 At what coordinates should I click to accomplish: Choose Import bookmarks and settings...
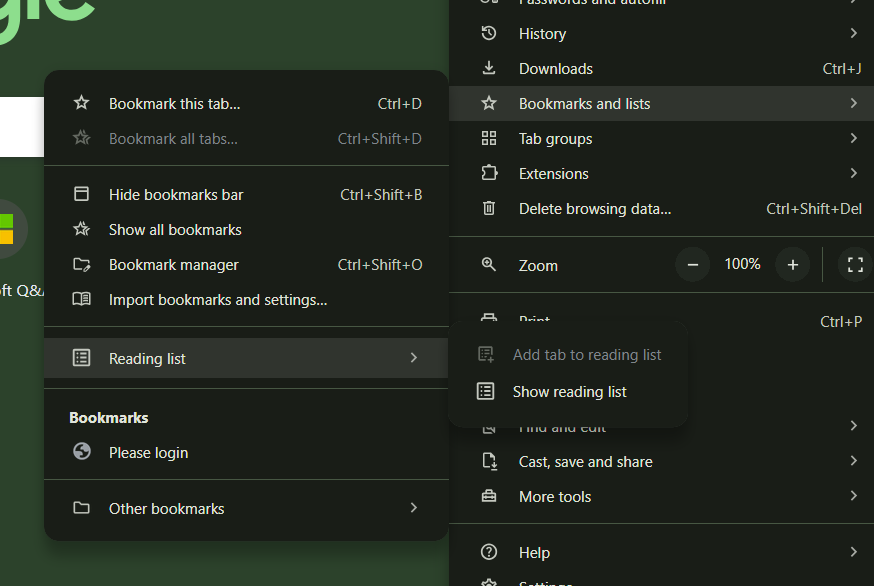point(246,299)
